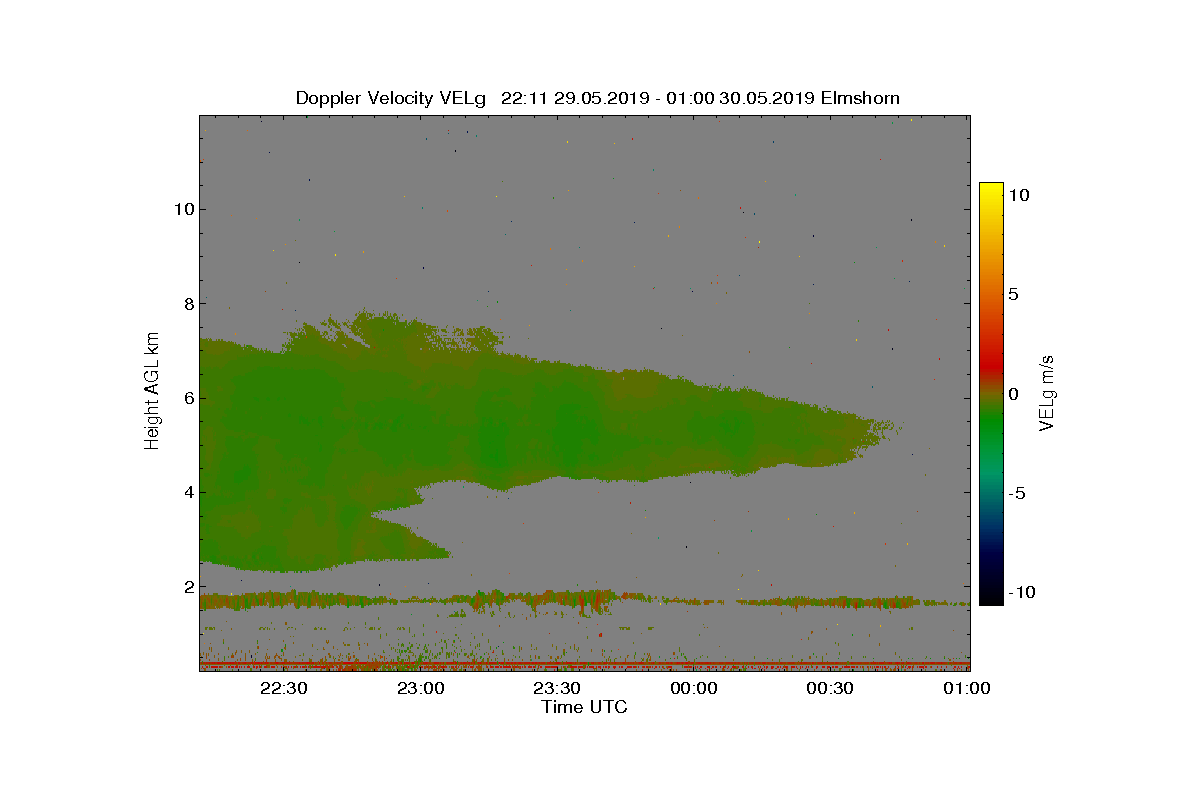Viewport: 1200px width, 800px height.
Task: Click the 'VELg m/s' colorbar label
Action: pyautogui.click(x=1048, y=392)
